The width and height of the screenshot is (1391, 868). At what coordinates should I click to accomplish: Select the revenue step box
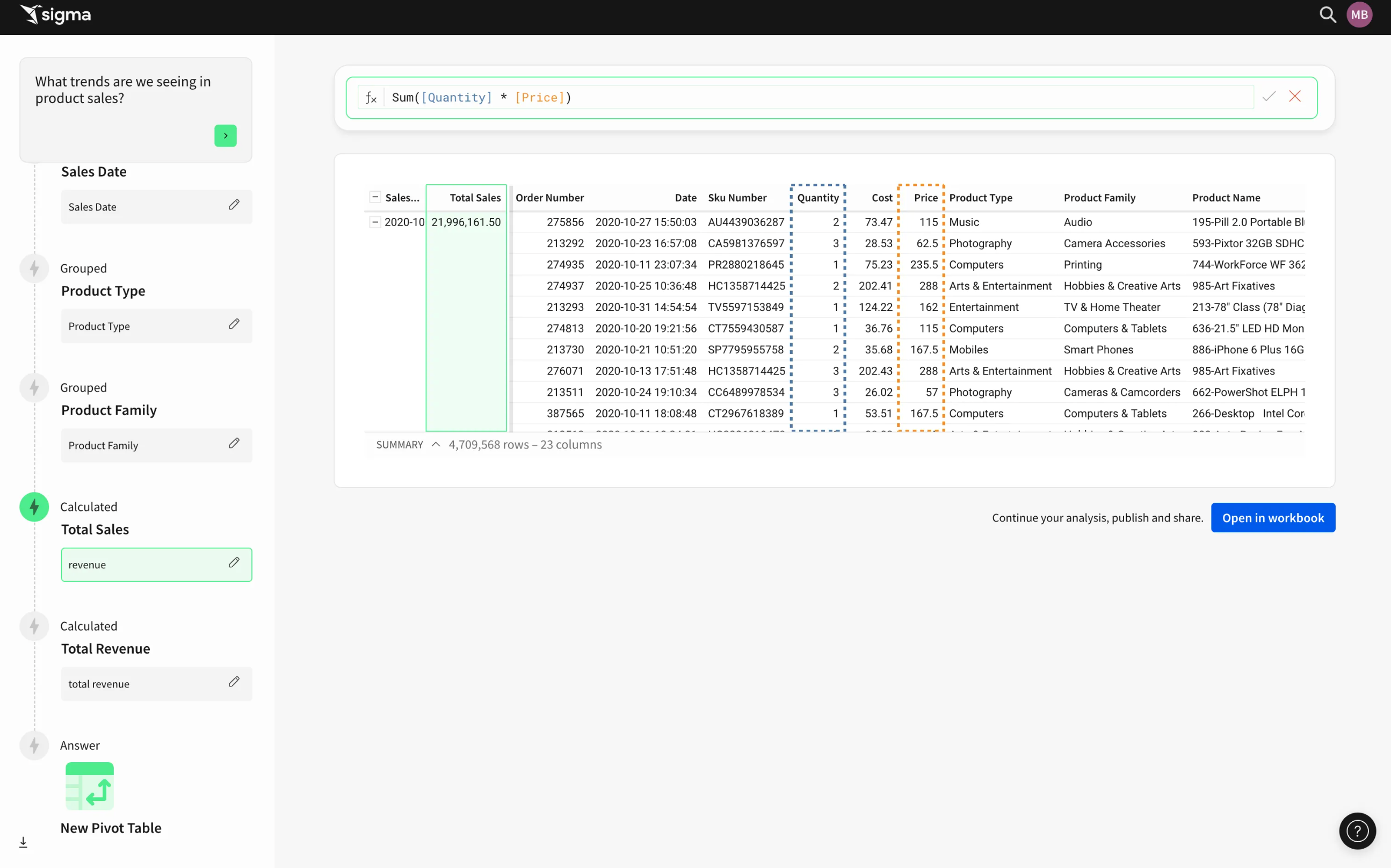click(156, 565)
